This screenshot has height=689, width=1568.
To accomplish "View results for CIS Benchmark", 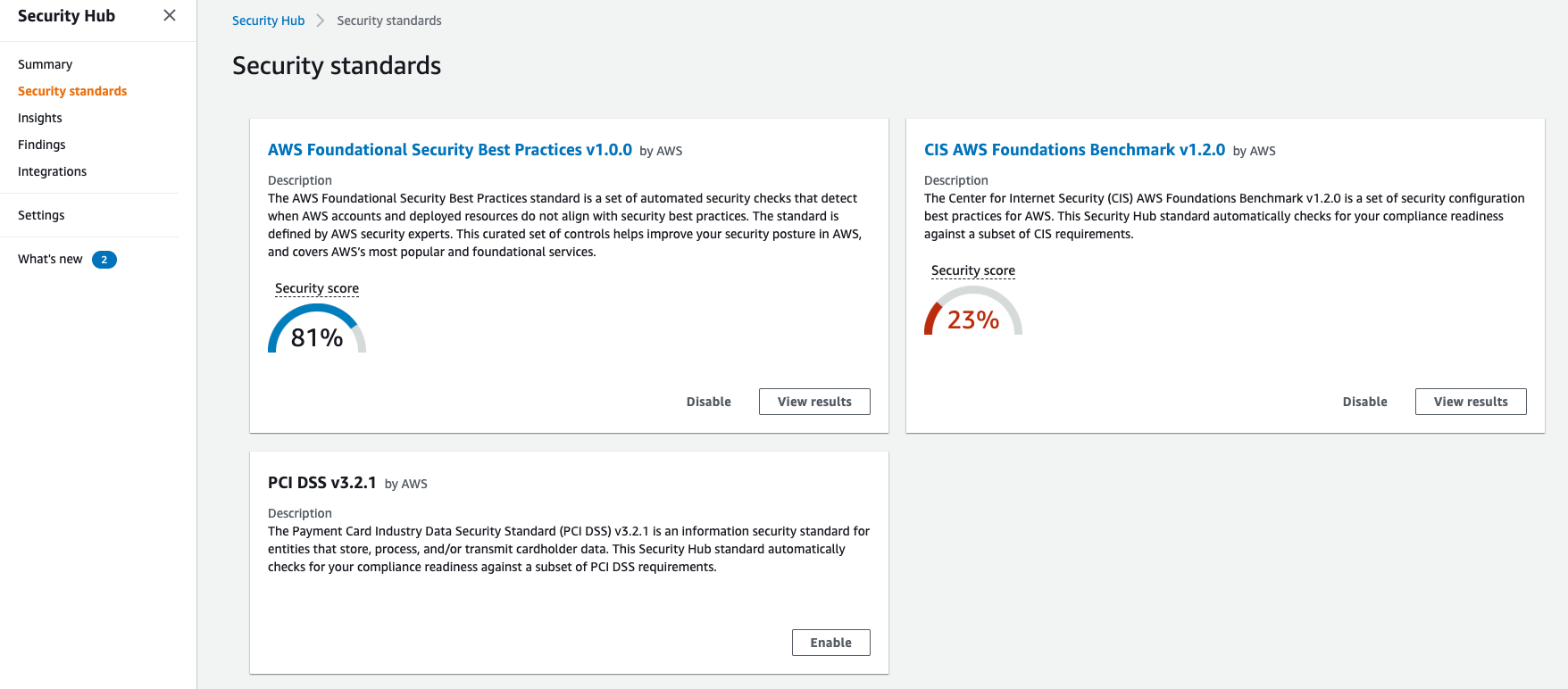I will [x=1471, y=402].
